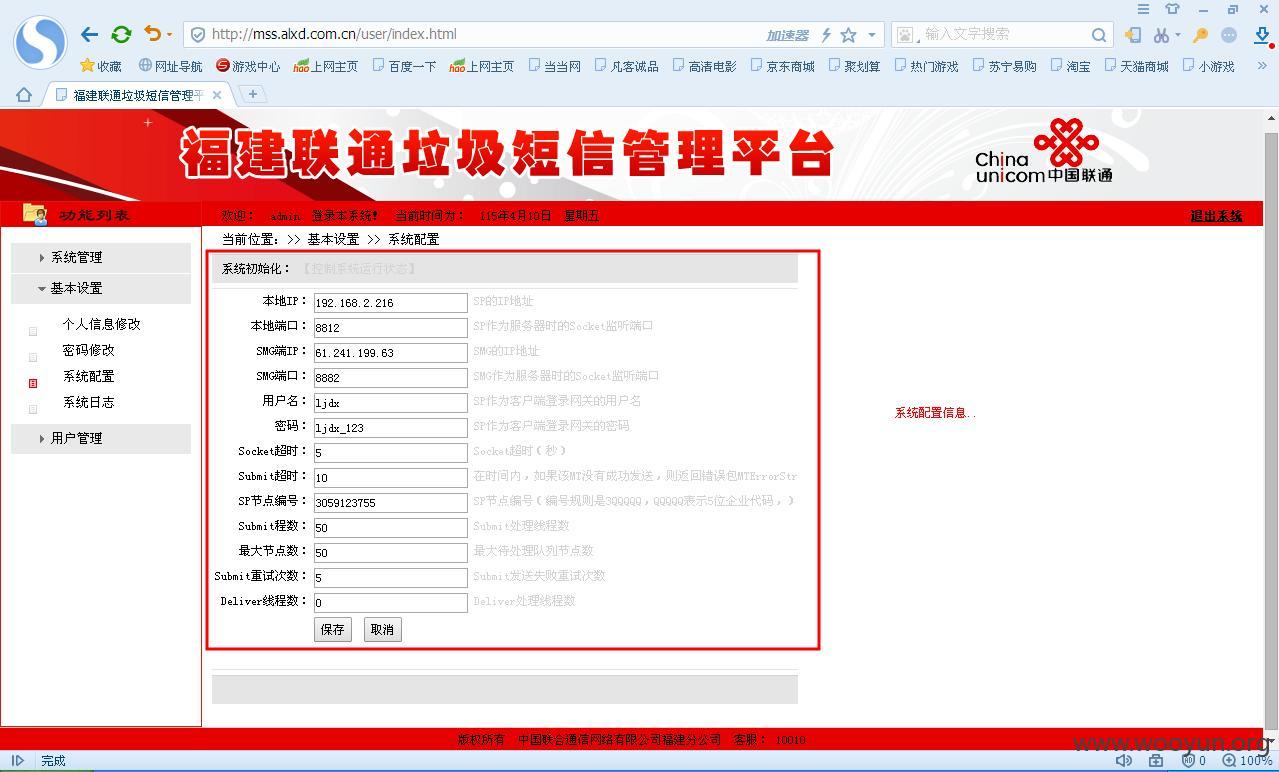The width and height of the screenshot is (1279, 772).
Task: Click the 本地端口 input field
Action: pos(391,327)
